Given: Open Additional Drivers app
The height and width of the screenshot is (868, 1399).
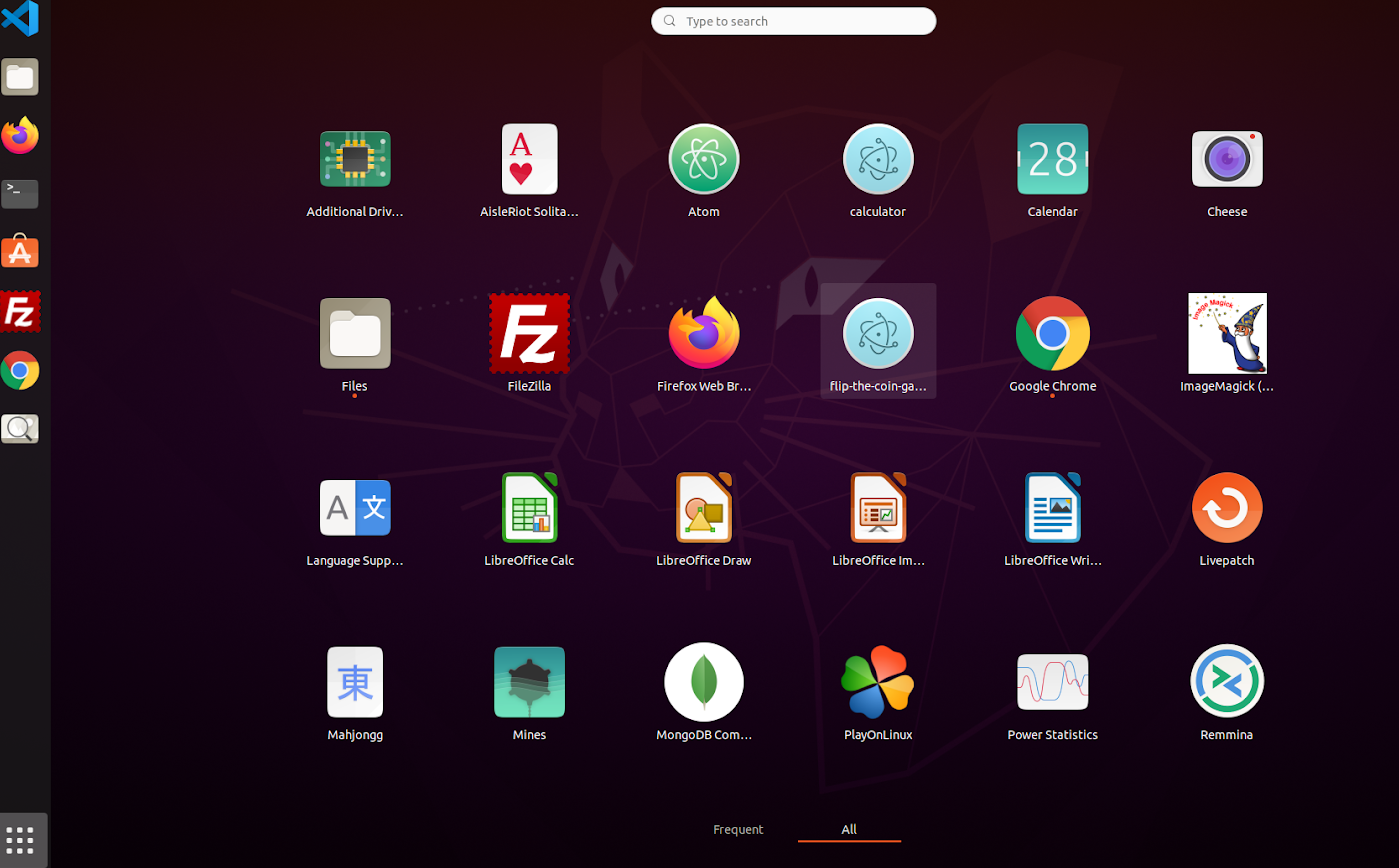Looking at the screenshot, I should [355, 159].
